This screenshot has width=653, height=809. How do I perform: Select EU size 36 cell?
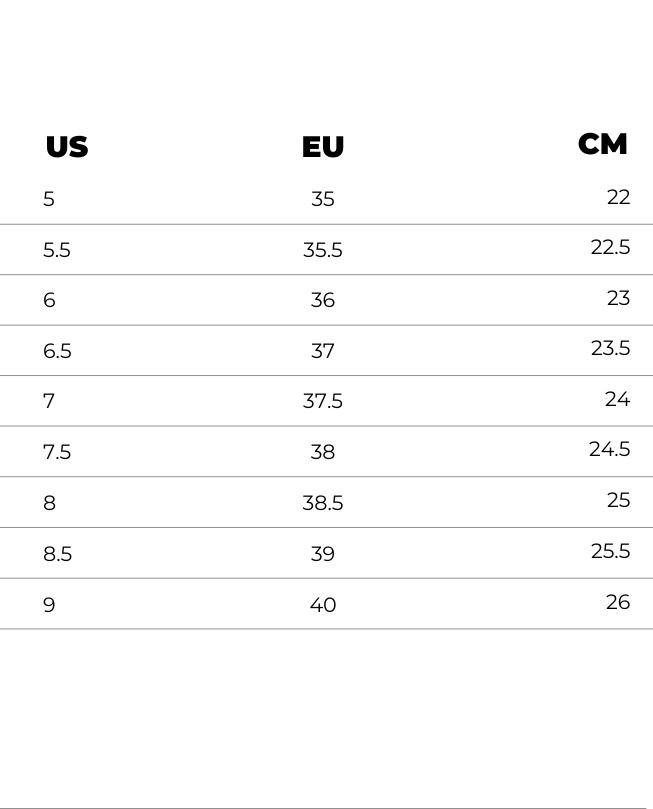pyautogui.click(x=323, y=300)
